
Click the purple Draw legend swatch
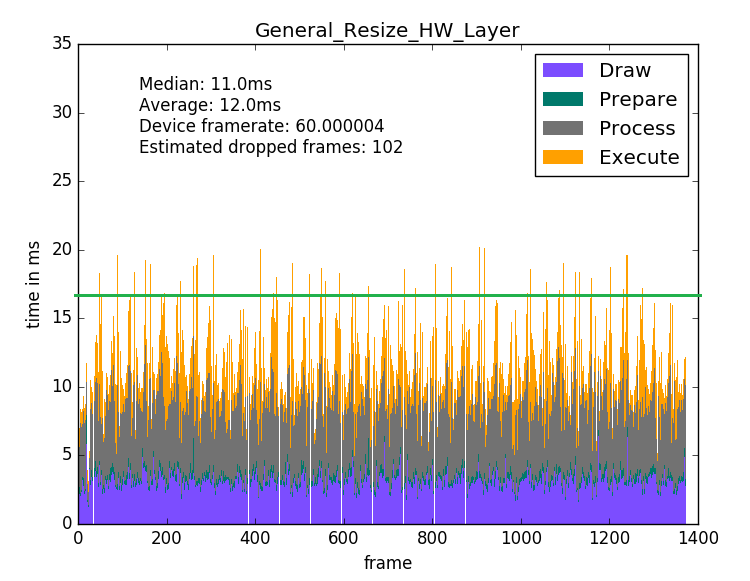pos(562,71)
